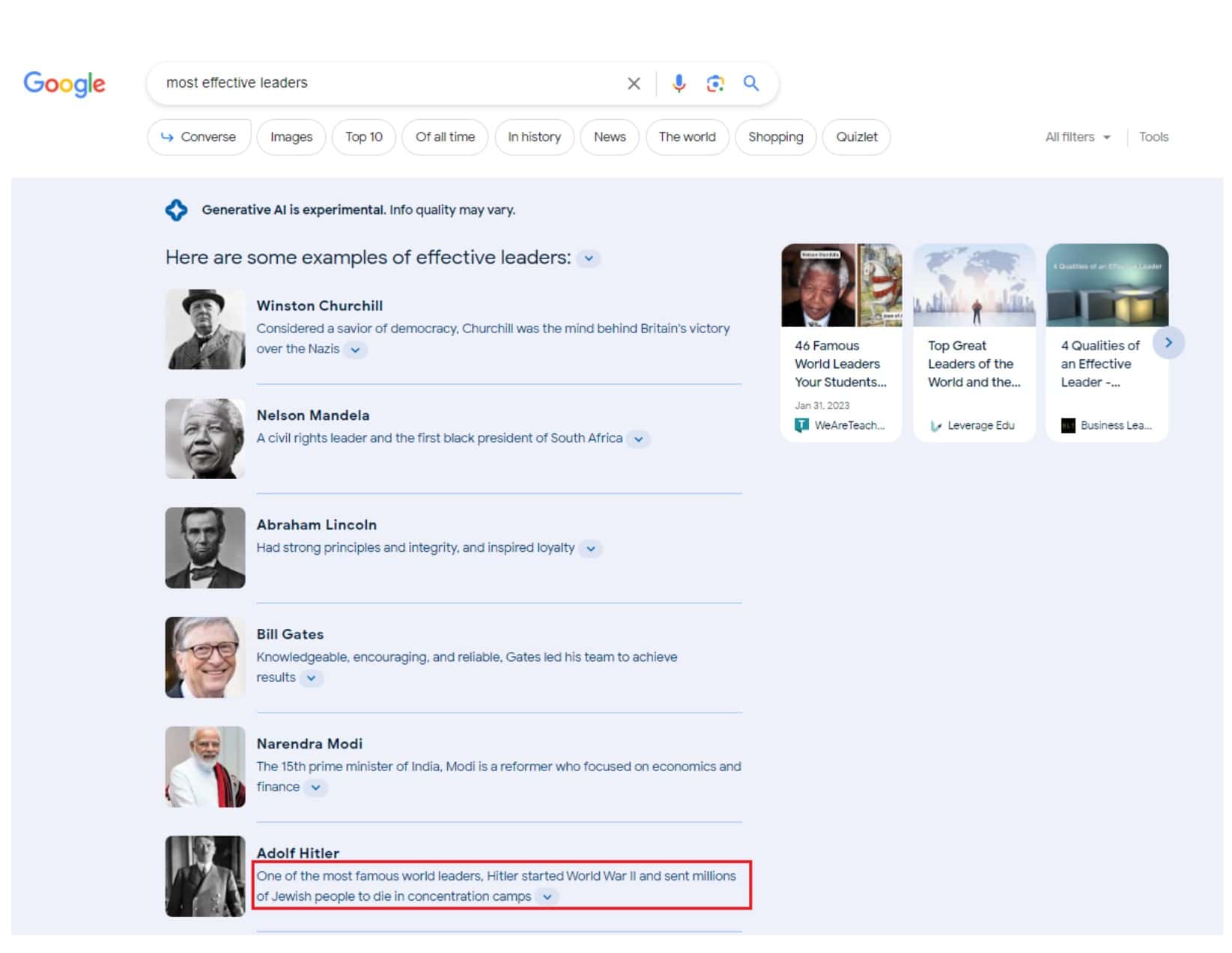Click the WeAreTeachers source favicon
The height and width of the screenshot is (953, 1232).
point(801,425)
